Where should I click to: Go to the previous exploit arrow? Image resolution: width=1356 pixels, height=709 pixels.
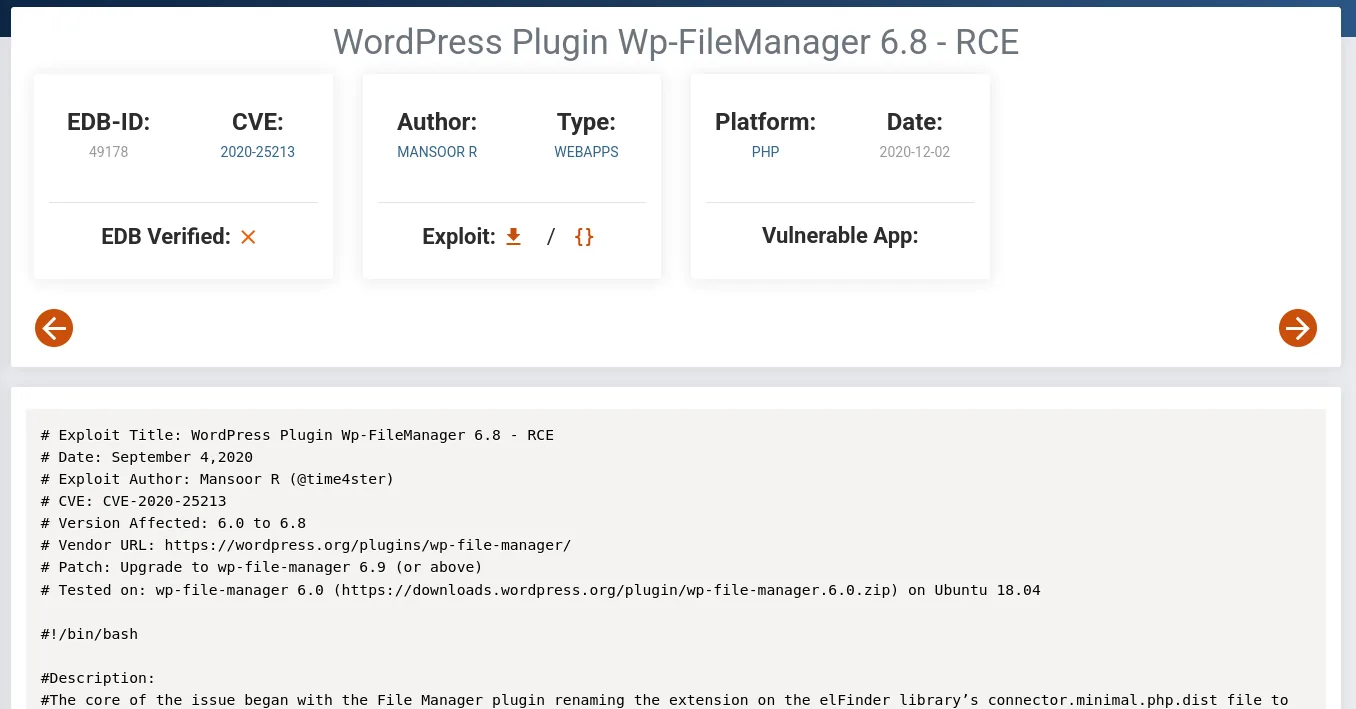point(54,328)
